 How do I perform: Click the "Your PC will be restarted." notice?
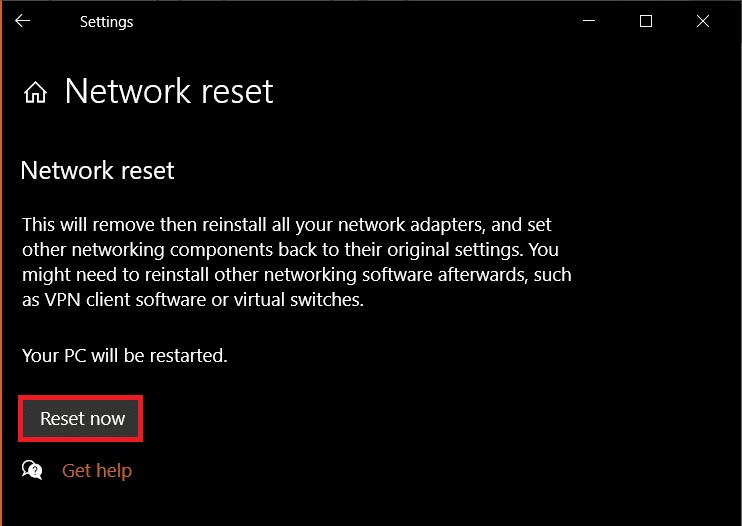pos(124,354)
